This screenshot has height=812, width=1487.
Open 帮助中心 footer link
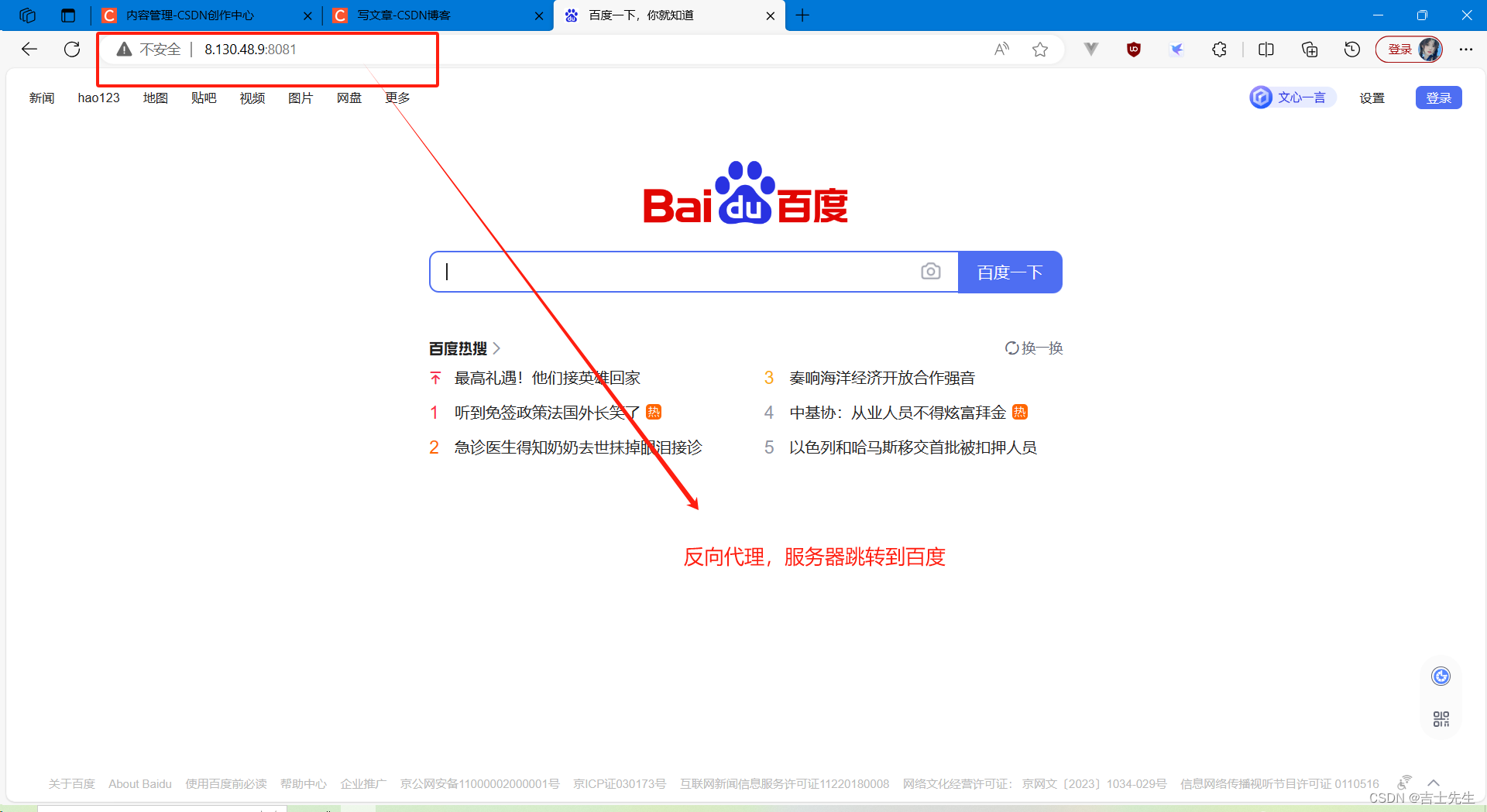tap(304, 784)
